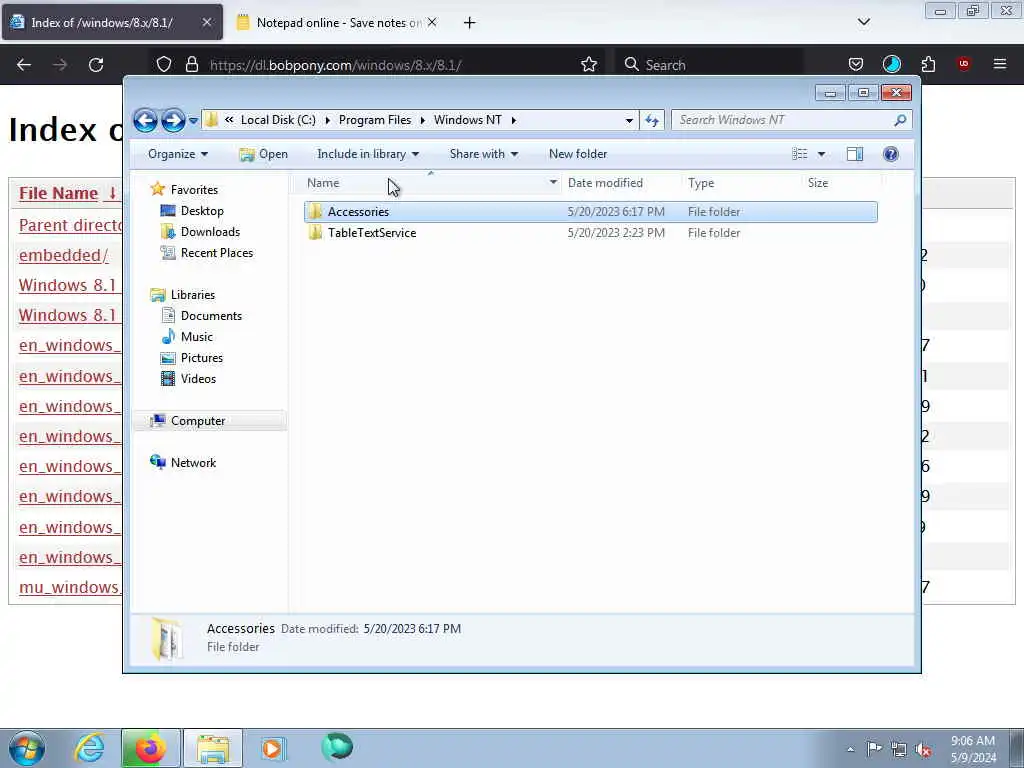This screenshot has width=1024, height=768.
Task: Open Windows Media Player taskbar icon
Action: (x=272, y=748)
